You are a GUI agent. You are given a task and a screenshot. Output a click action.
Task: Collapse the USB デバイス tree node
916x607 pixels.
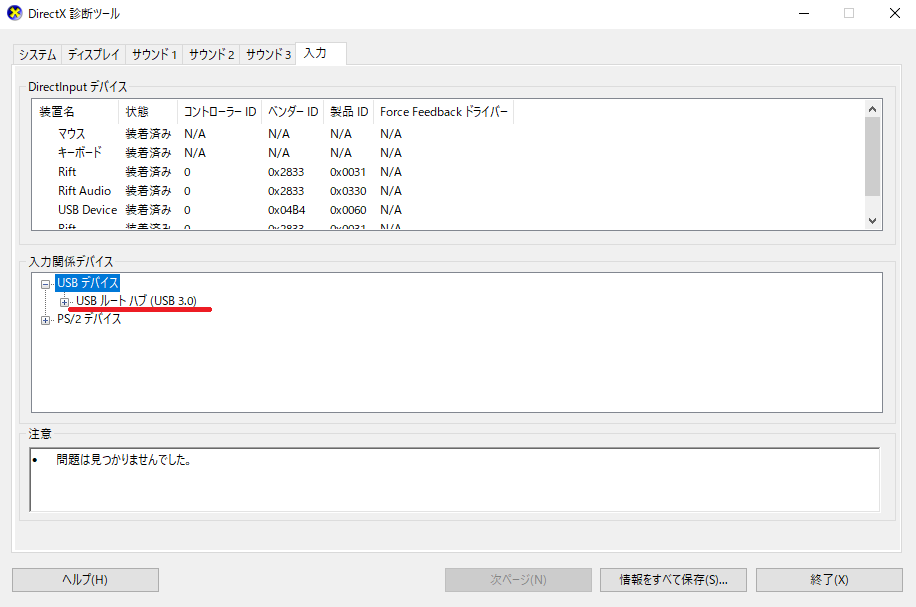45,284
